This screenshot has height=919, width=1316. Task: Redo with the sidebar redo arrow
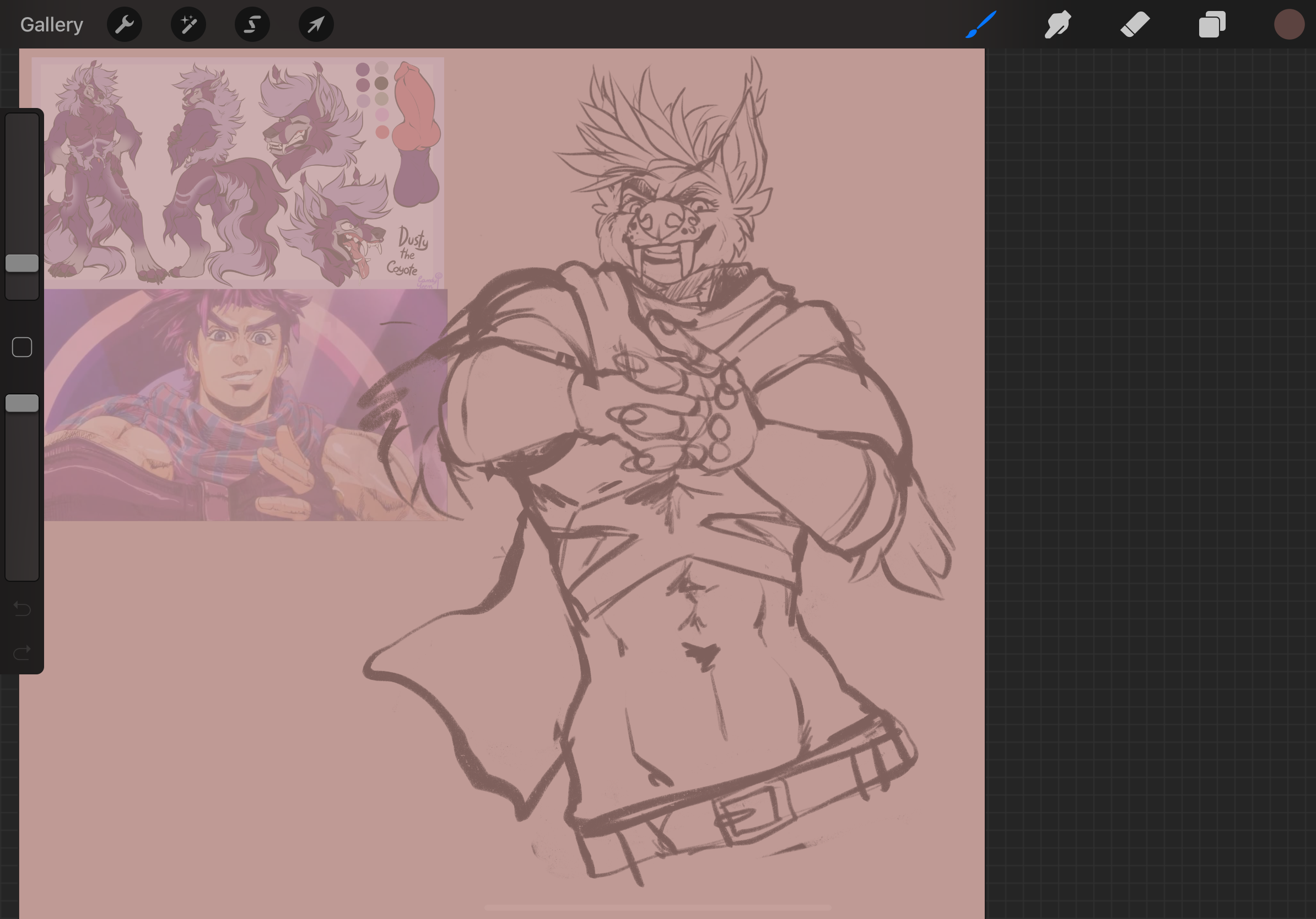22,652
